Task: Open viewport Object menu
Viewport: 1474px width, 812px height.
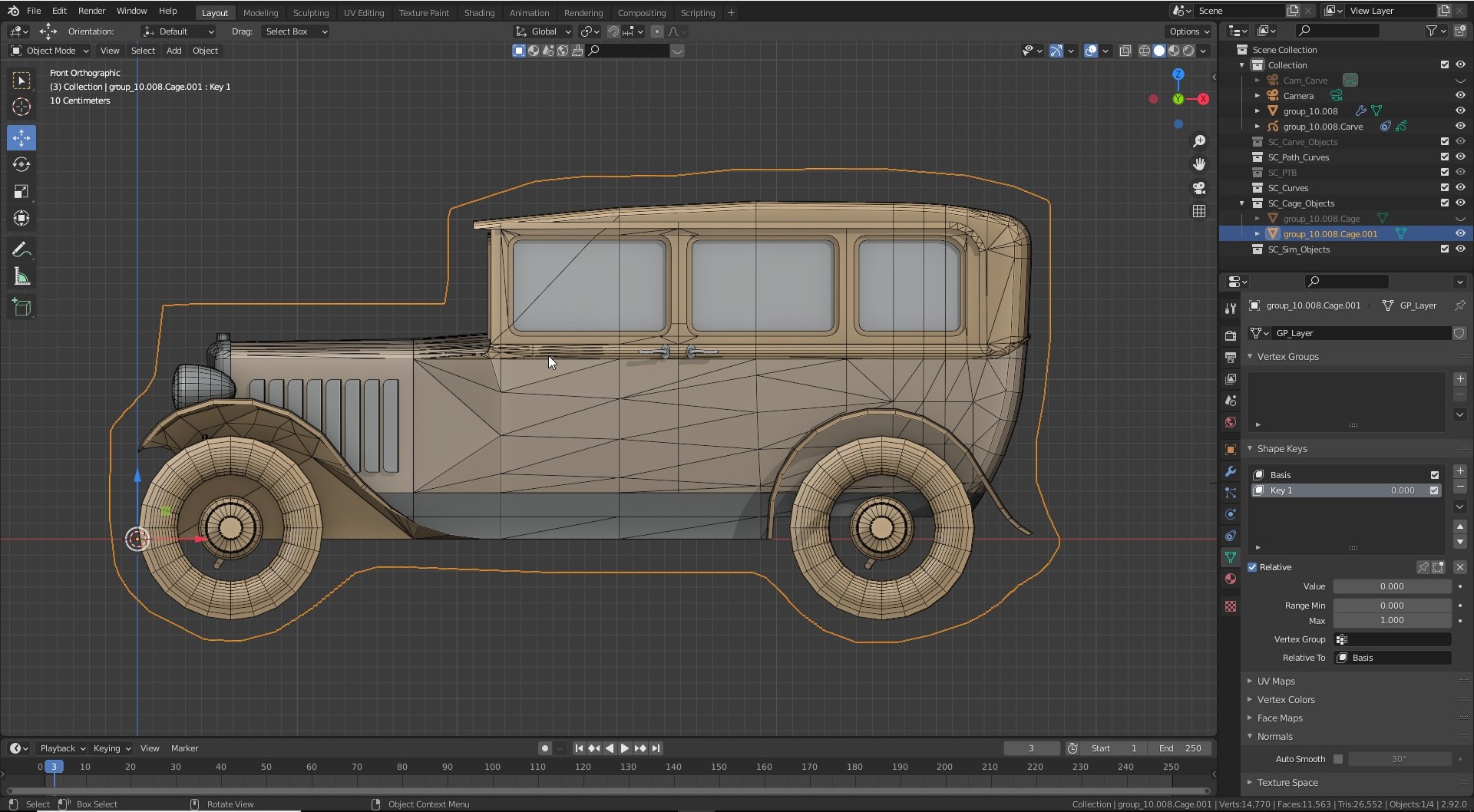Action: (205, 51)
